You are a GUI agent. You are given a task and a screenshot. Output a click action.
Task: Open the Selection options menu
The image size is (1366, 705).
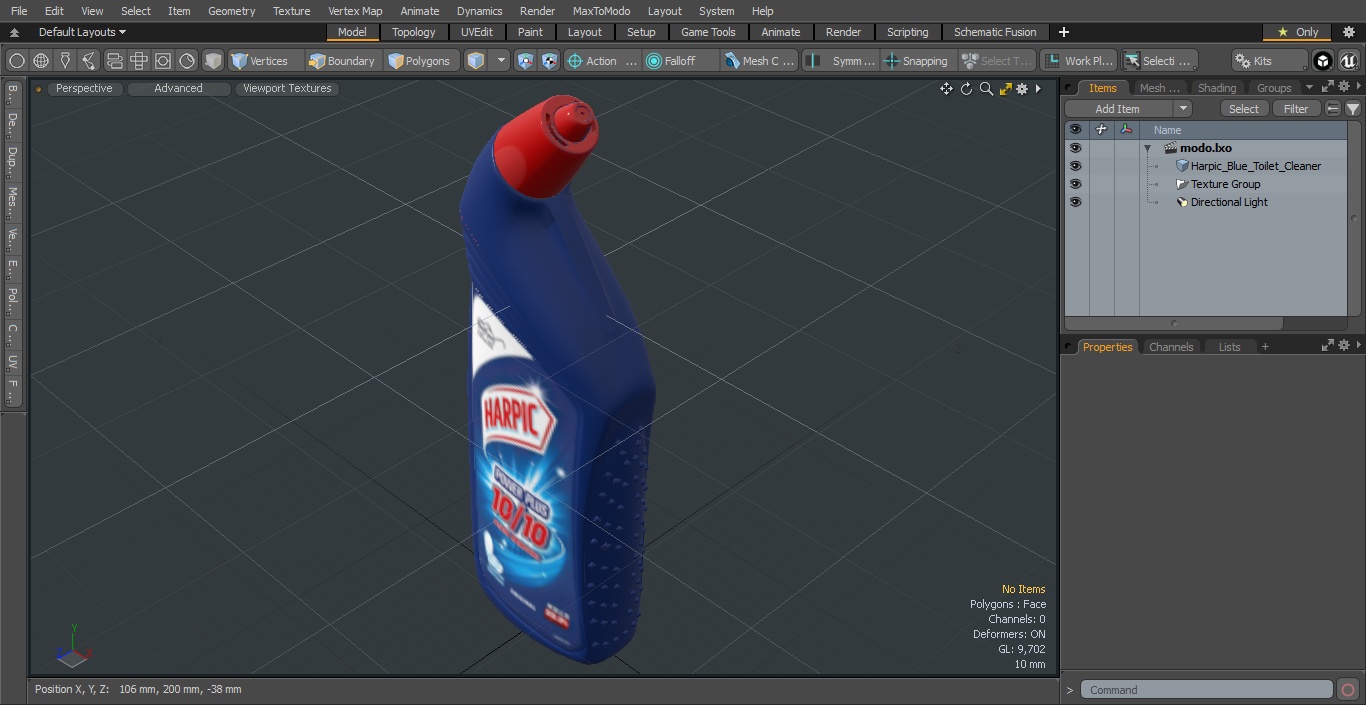click(x=1159, y=61)
